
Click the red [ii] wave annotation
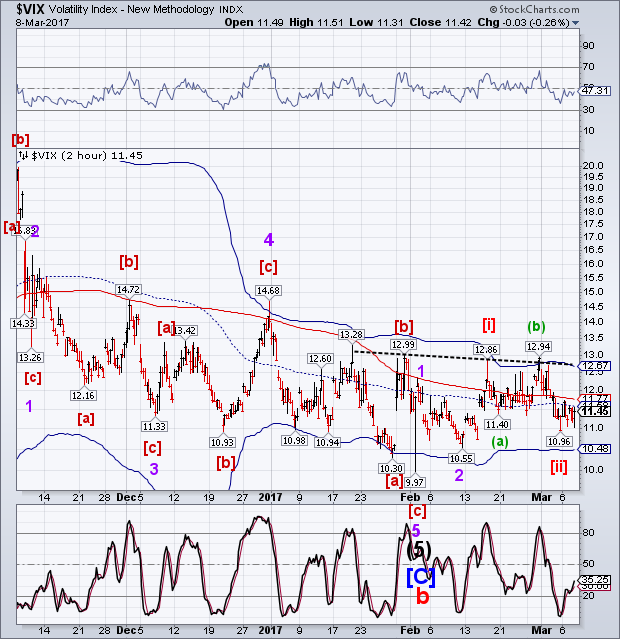[559, 467]
